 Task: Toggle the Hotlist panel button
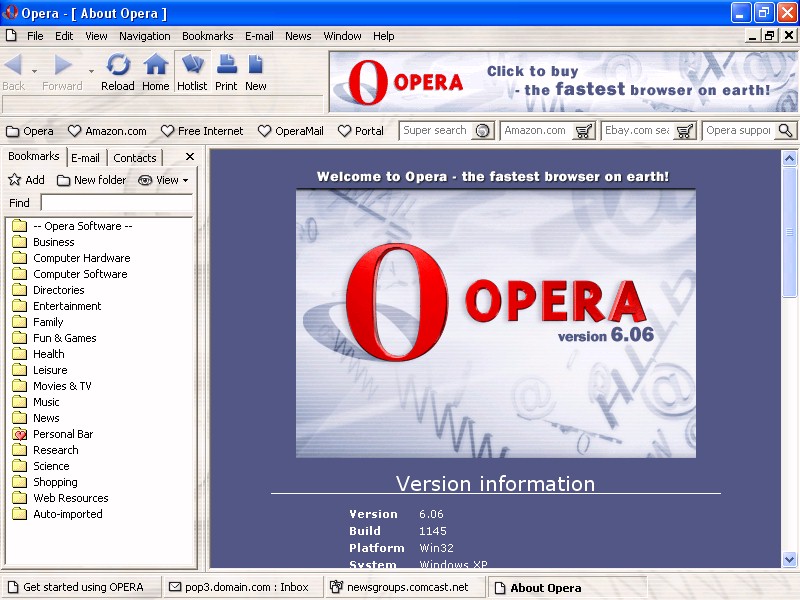(x=192, y=72)
